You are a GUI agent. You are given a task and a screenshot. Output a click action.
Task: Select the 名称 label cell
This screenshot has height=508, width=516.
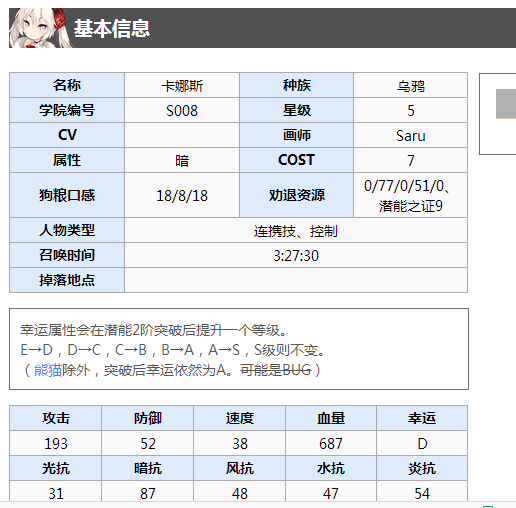coord(67,85)
